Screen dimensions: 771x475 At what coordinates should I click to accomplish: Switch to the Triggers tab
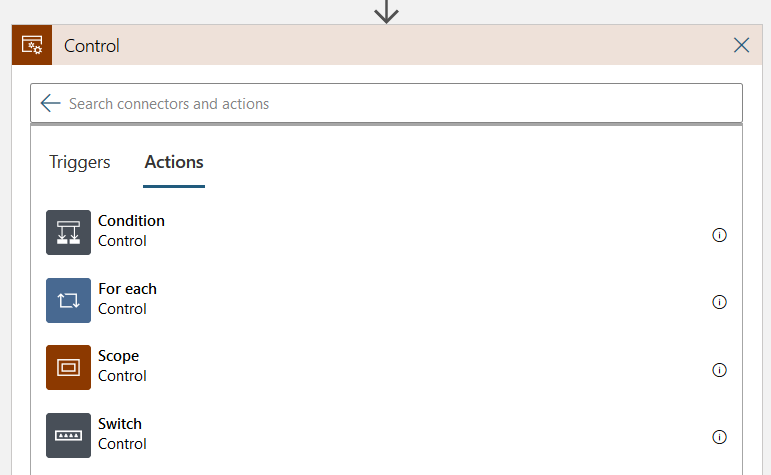click(80, 162)
